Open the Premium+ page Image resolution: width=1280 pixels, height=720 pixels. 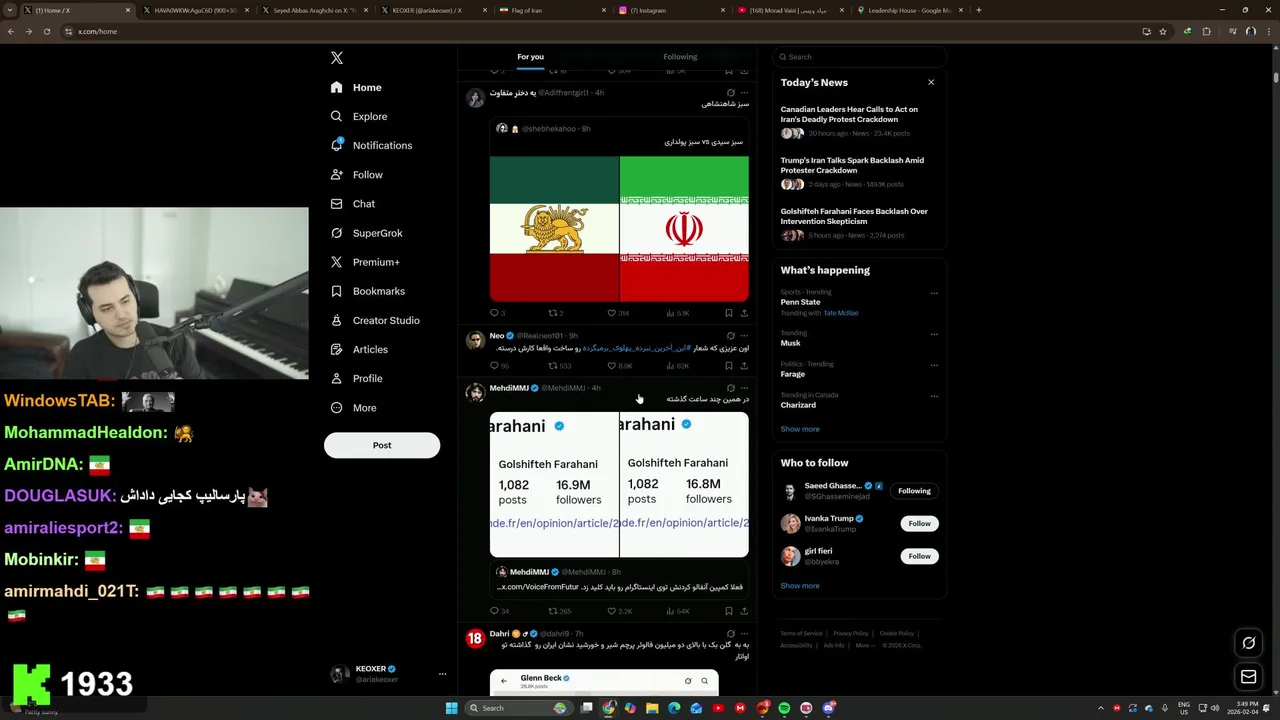pos(365,262)
